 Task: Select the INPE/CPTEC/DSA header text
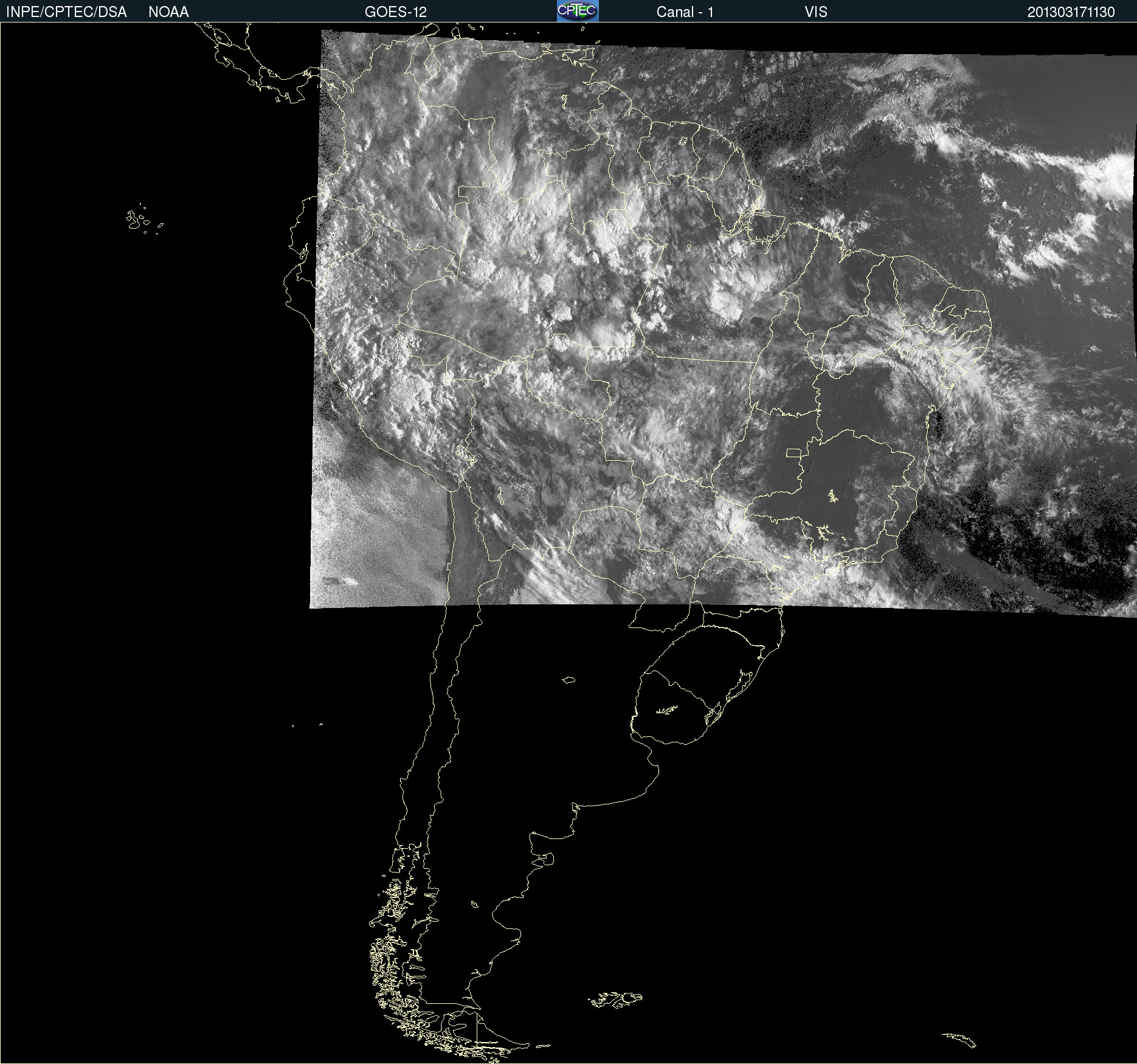click(x=66, y=12)
